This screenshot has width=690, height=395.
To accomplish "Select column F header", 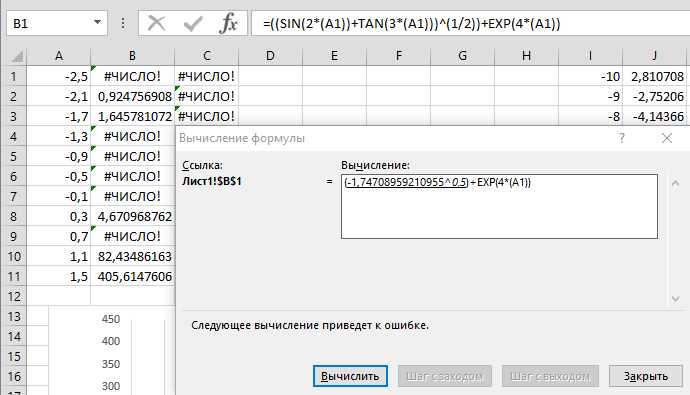I will (x=398, y=56).
